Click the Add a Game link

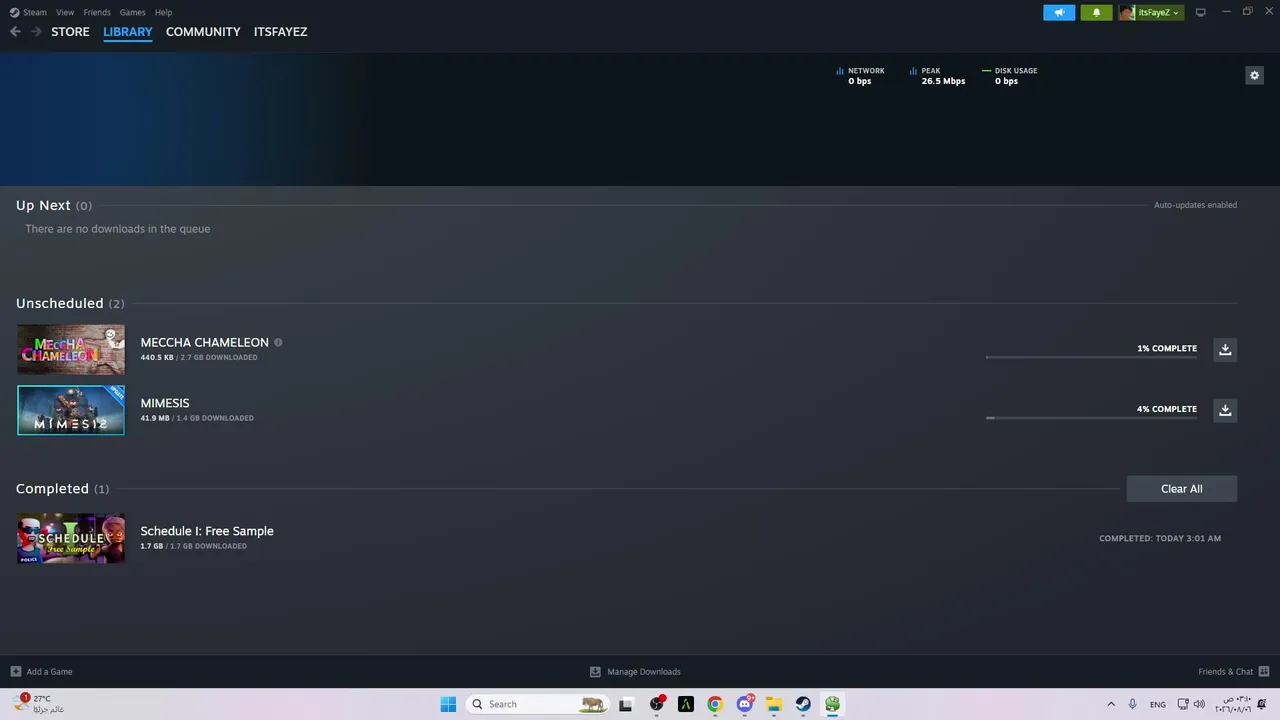click(49, 672)
